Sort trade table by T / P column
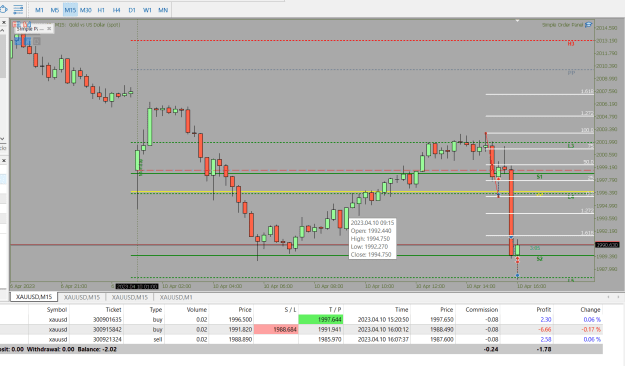 pyautogui.click(x=335, y=309)
